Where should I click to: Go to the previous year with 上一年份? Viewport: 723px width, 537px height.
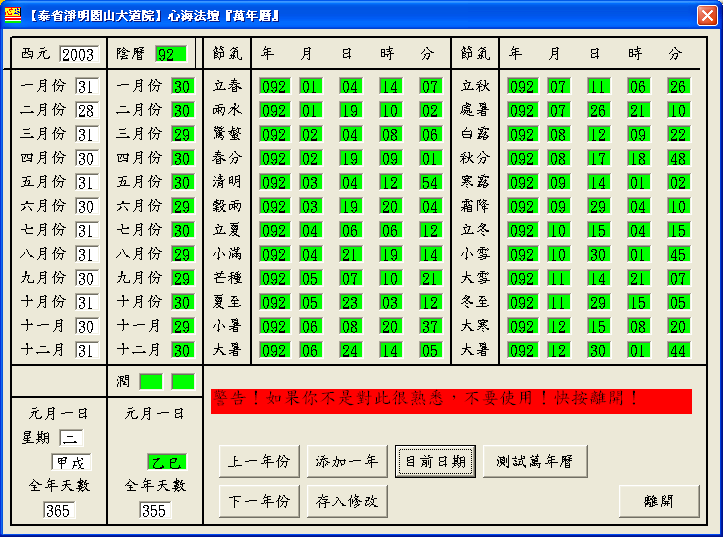click(259, 461)
